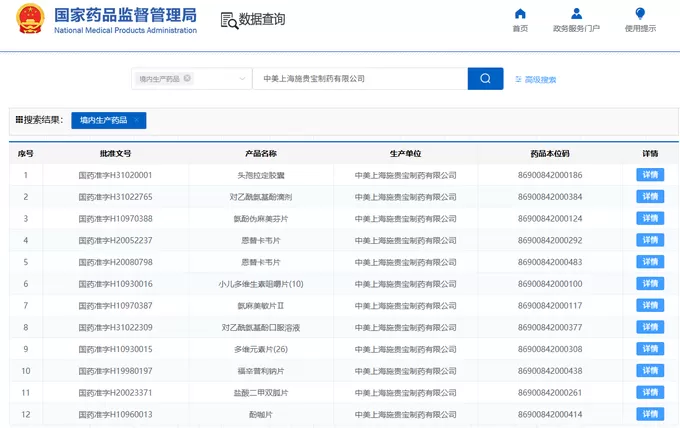Click drug code 86900842000124

coord(550,219)
